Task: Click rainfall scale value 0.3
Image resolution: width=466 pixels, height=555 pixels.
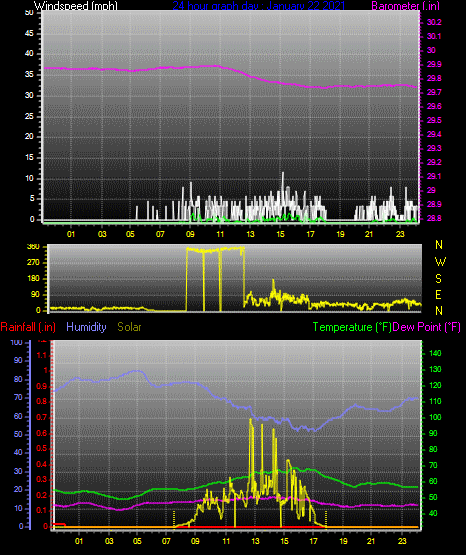Action: [x=42, y=480]
